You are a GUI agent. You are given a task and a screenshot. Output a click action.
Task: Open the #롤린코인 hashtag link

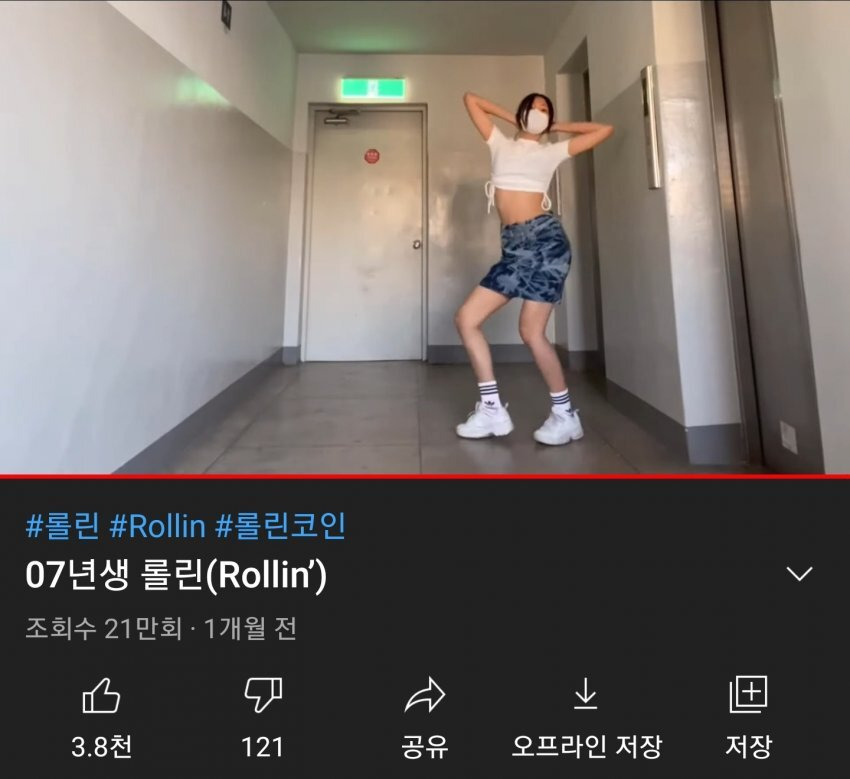pos(280,526)
